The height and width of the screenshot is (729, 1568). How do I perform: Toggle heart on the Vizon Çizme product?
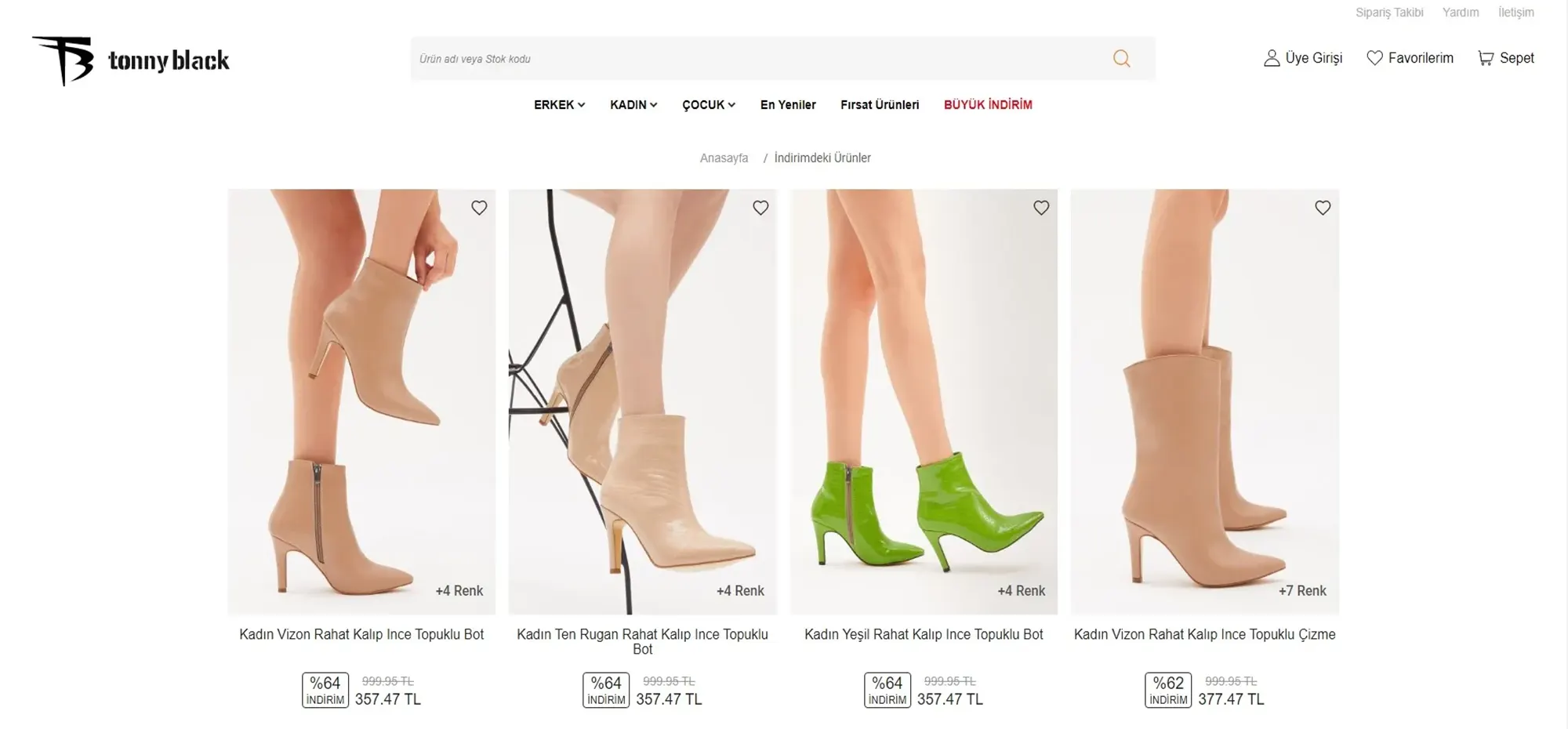(x=1323, y=208)
